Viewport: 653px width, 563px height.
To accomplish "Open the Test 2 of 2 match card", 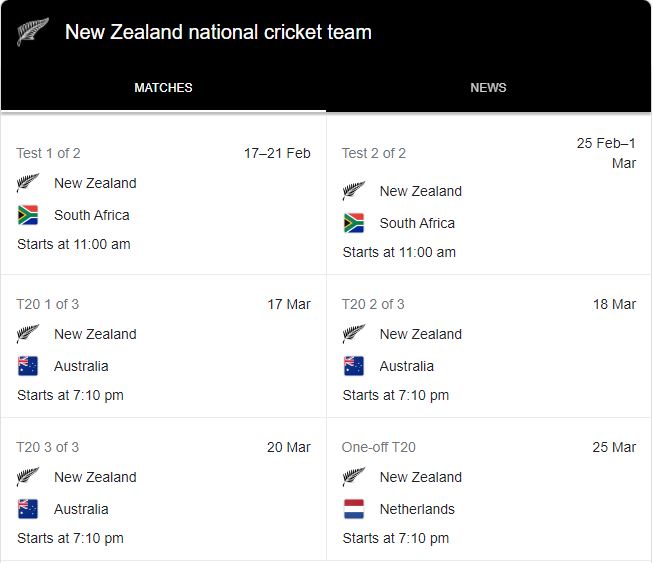I will (x=489, y=198).
